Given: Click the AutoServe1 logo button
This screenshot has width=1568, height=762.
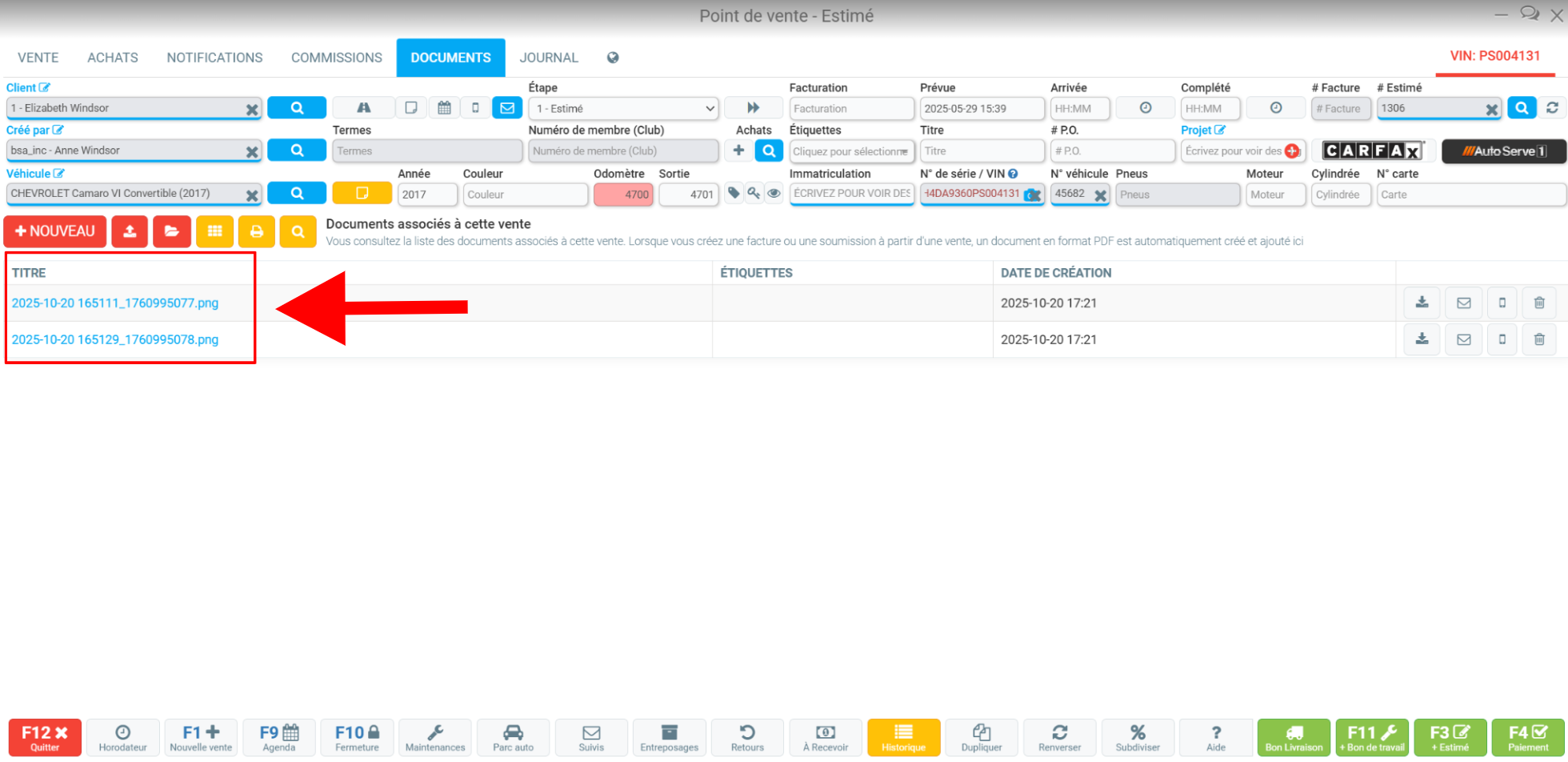Looking at the screenshot, I should pyautogui.click(x=1503, y=150).
